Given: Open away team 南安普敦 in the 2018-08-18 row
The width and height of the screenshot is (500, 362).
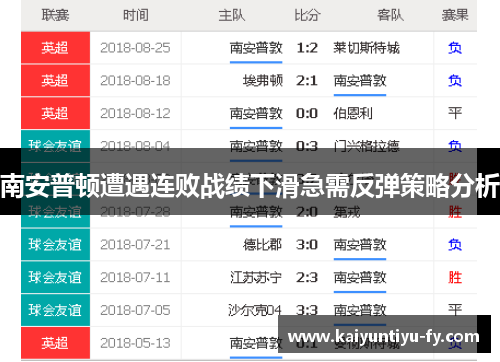Looking at the screenshot, I should point(360,81).
